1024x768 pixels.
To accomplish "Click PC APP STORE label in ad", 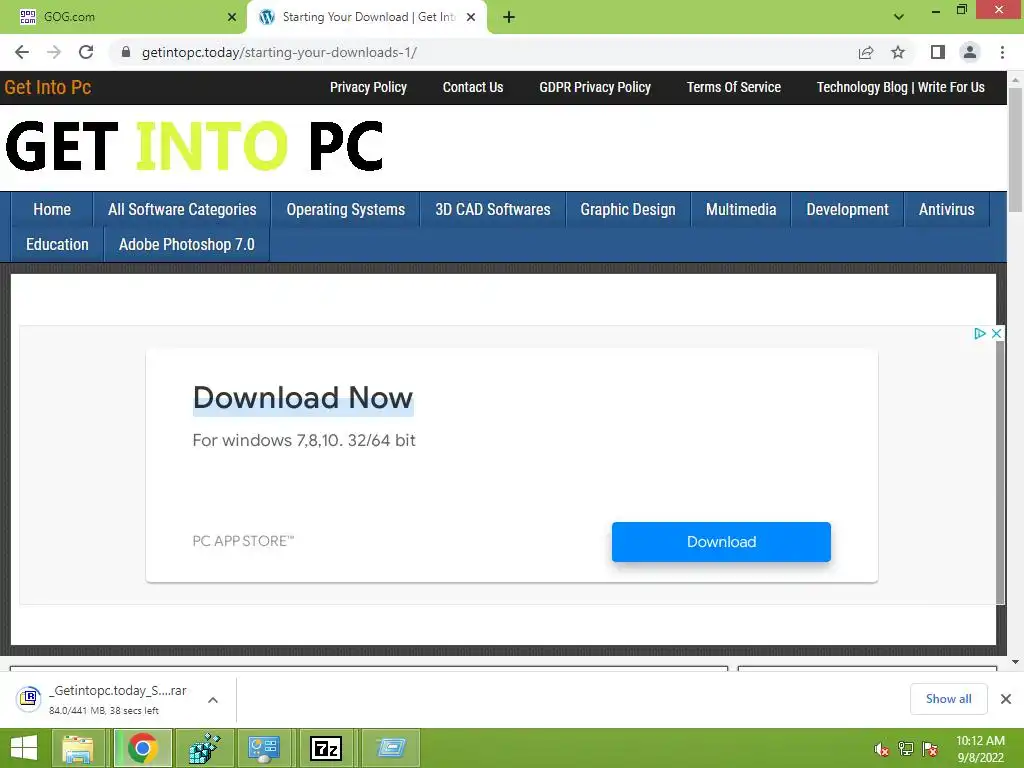I will click(243, 541).
